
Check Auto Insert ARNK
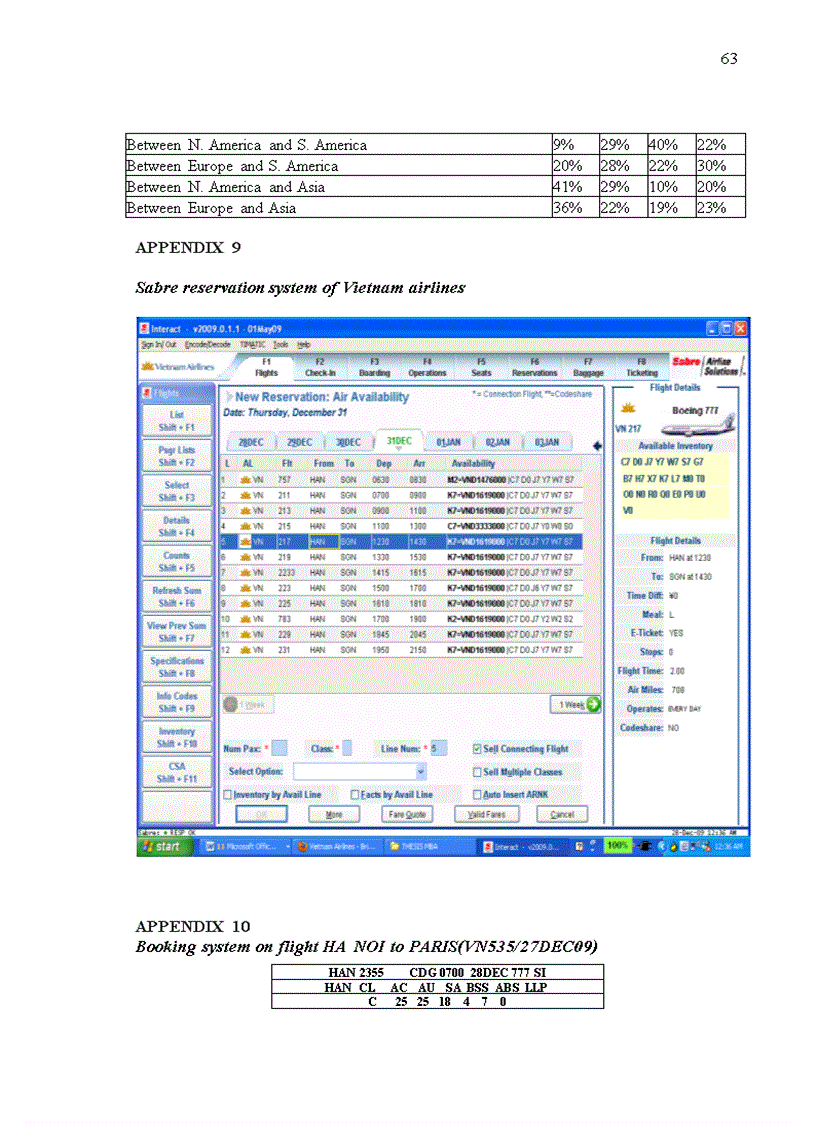click(478, 795)
